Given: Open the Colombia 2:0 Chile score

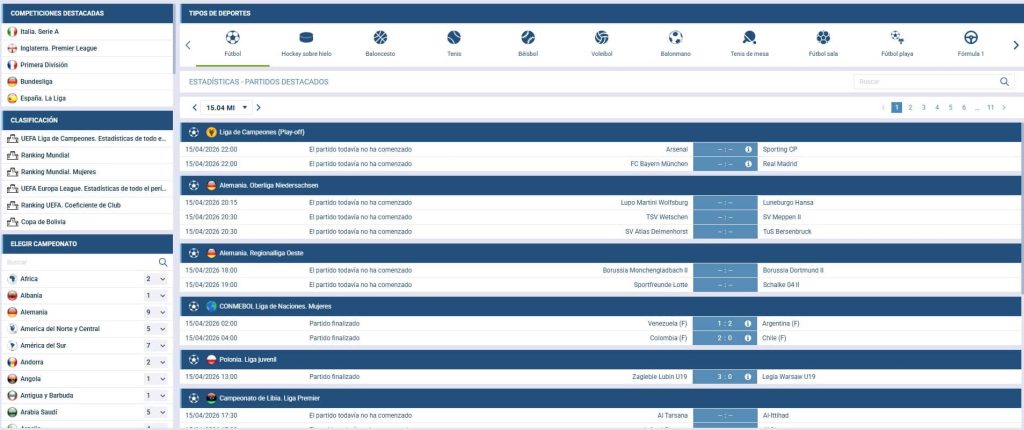Looking at the screenshot, I should tap(725, 338).
